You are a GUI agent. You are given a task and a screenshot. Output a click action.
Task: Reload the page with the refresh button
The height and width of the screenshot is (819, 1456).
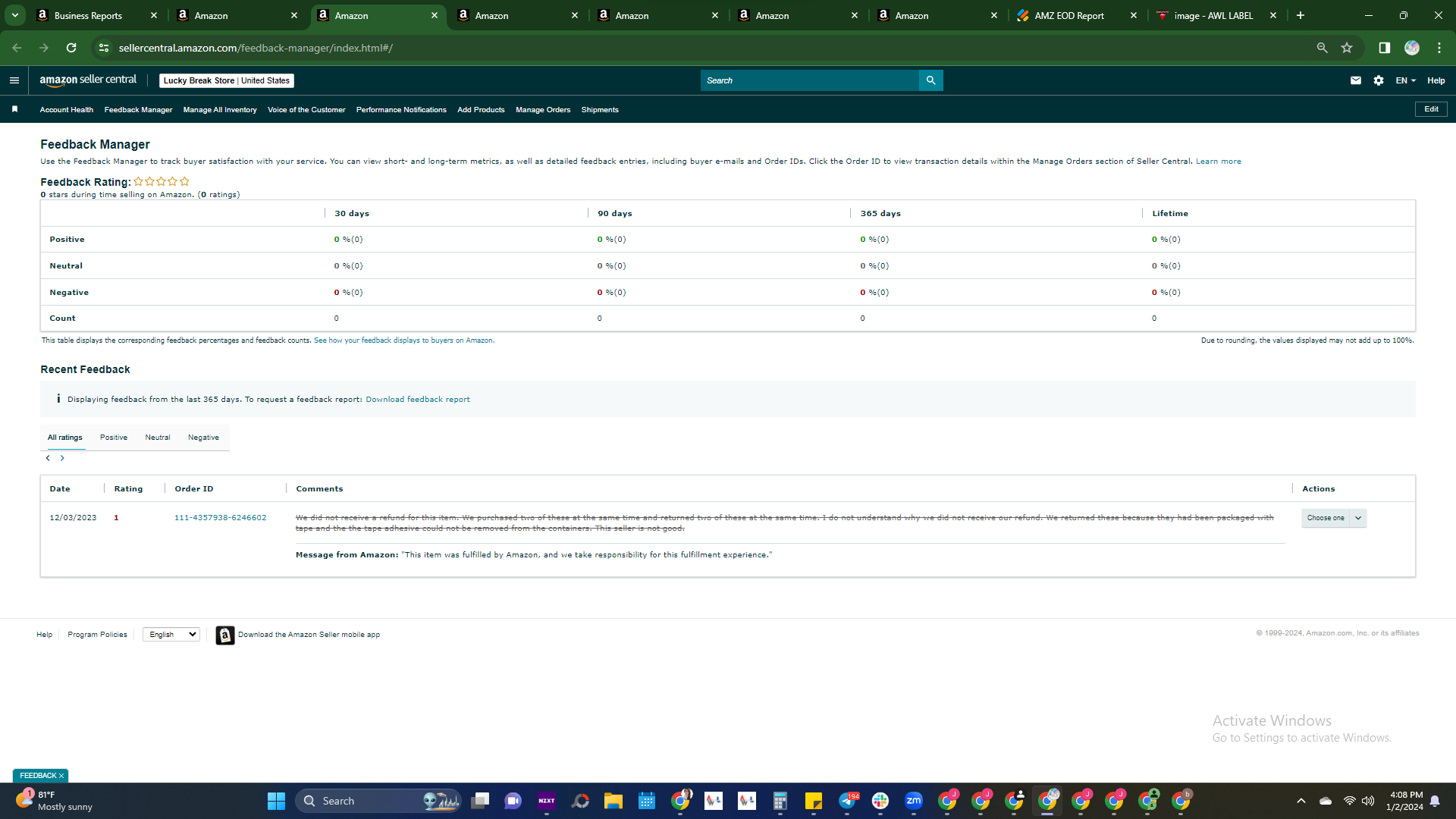(71, 48)
